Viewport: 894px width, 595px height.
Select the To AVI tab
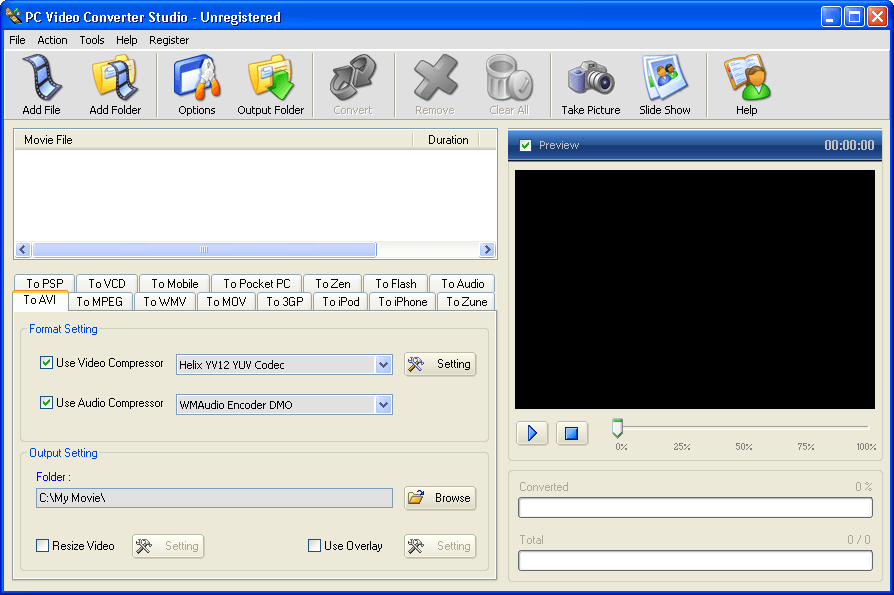[40, 300]
